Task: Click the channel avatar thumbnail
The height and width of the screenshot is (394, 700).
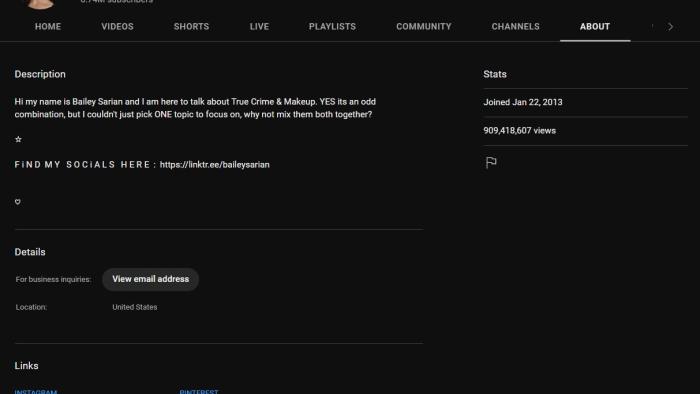Action: point(40,4)
